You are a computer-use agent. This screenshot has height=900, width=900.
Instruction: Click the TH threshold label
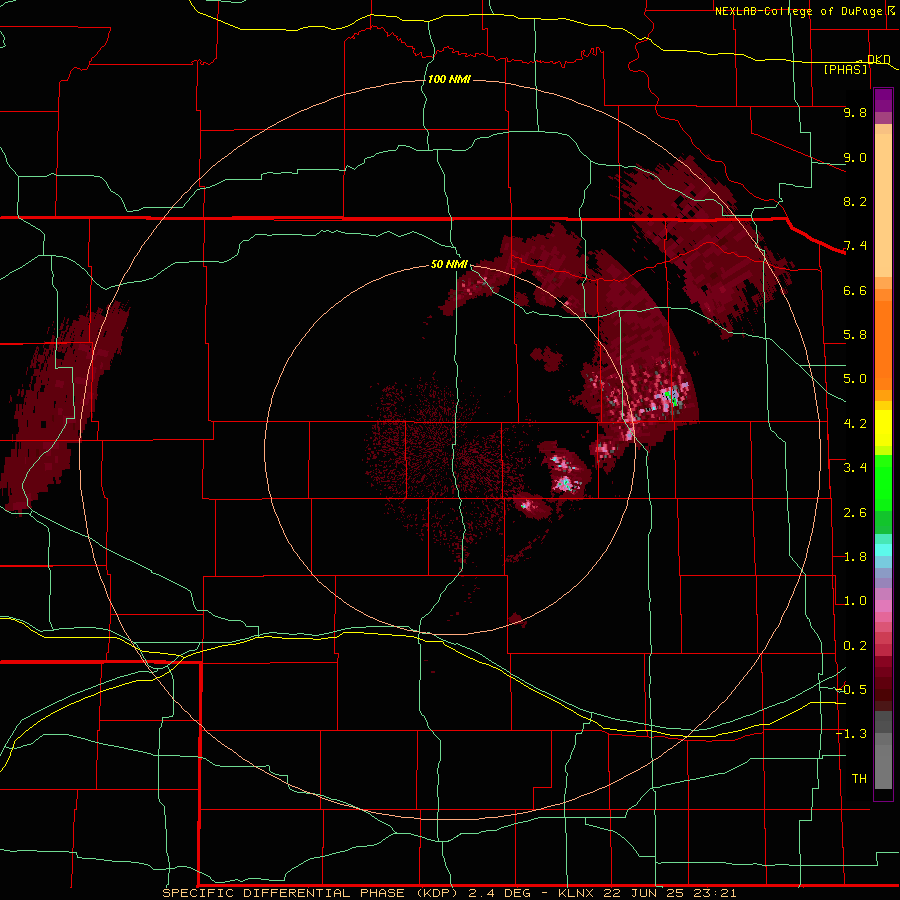pyautogui.click(x=859, y=778)
